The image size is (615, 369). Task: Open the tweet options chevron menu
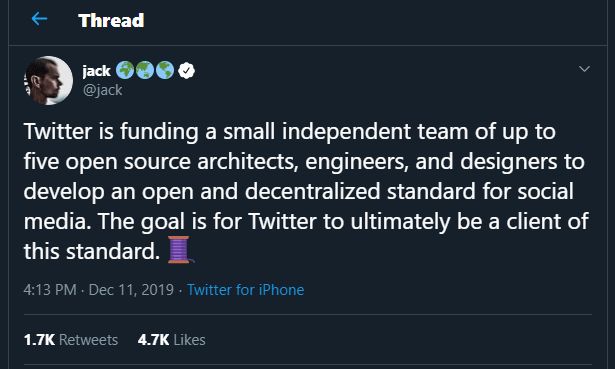tap(584, 69)
